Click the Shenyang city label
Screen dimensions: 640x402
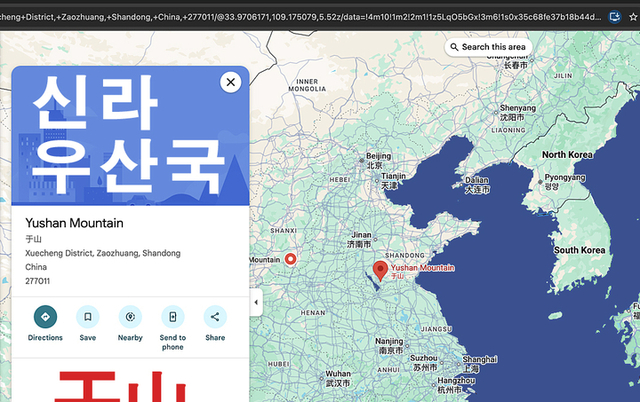tap(518, 113)
